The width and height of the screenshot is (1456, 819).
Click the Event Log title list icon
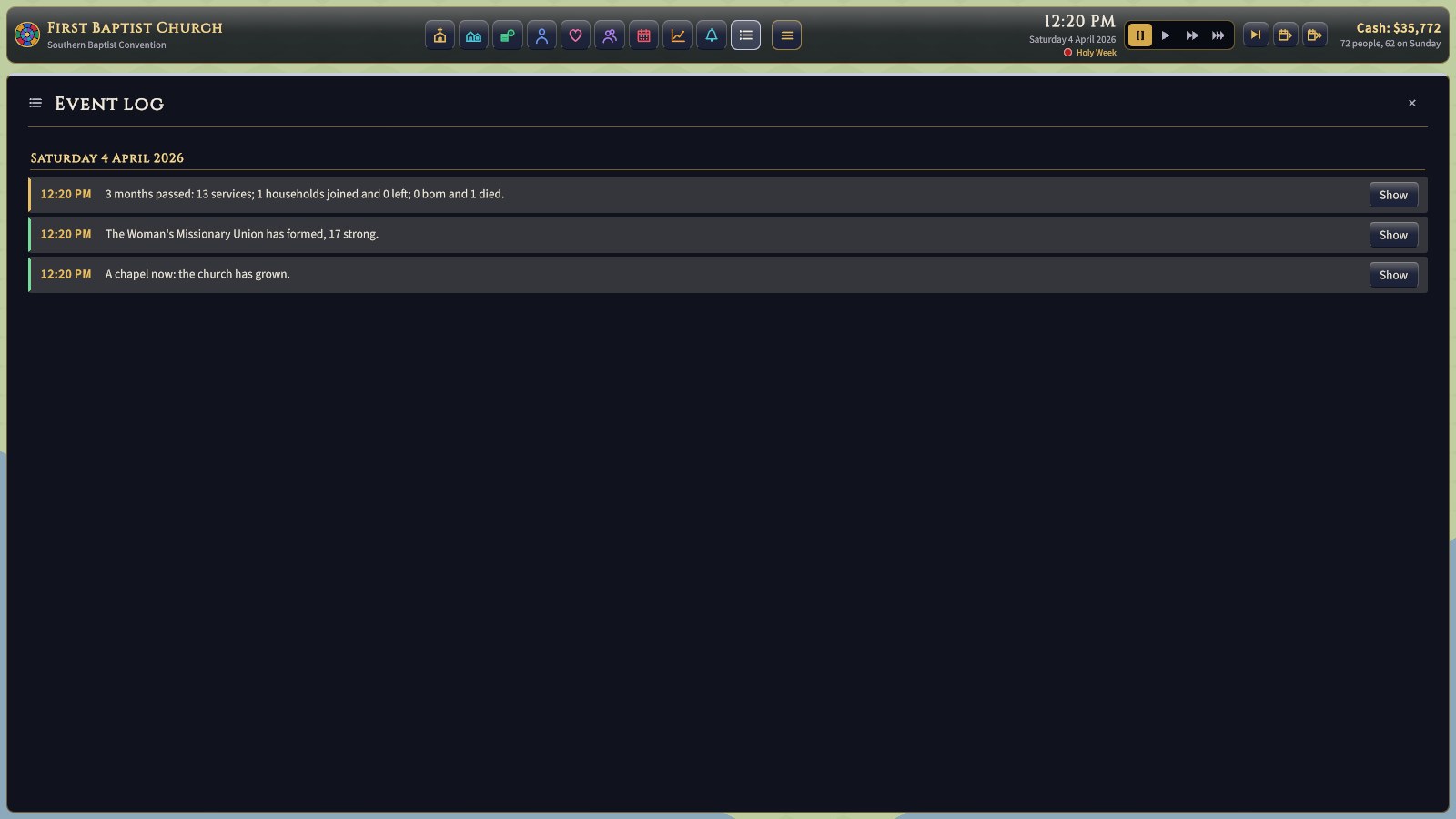[35, 103]
